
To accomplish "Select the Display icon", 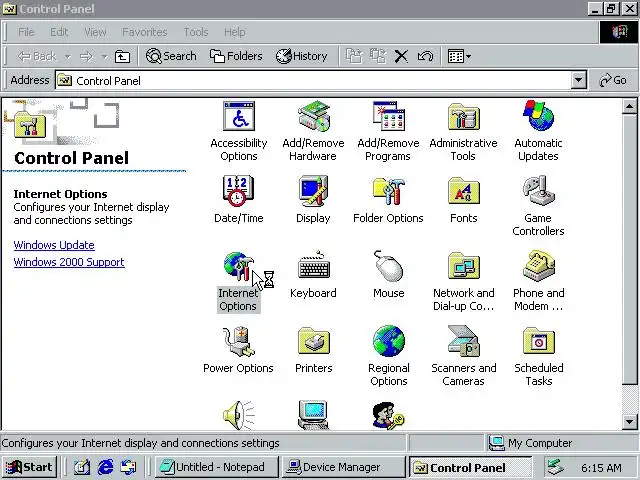I will [x=313, y=191].
